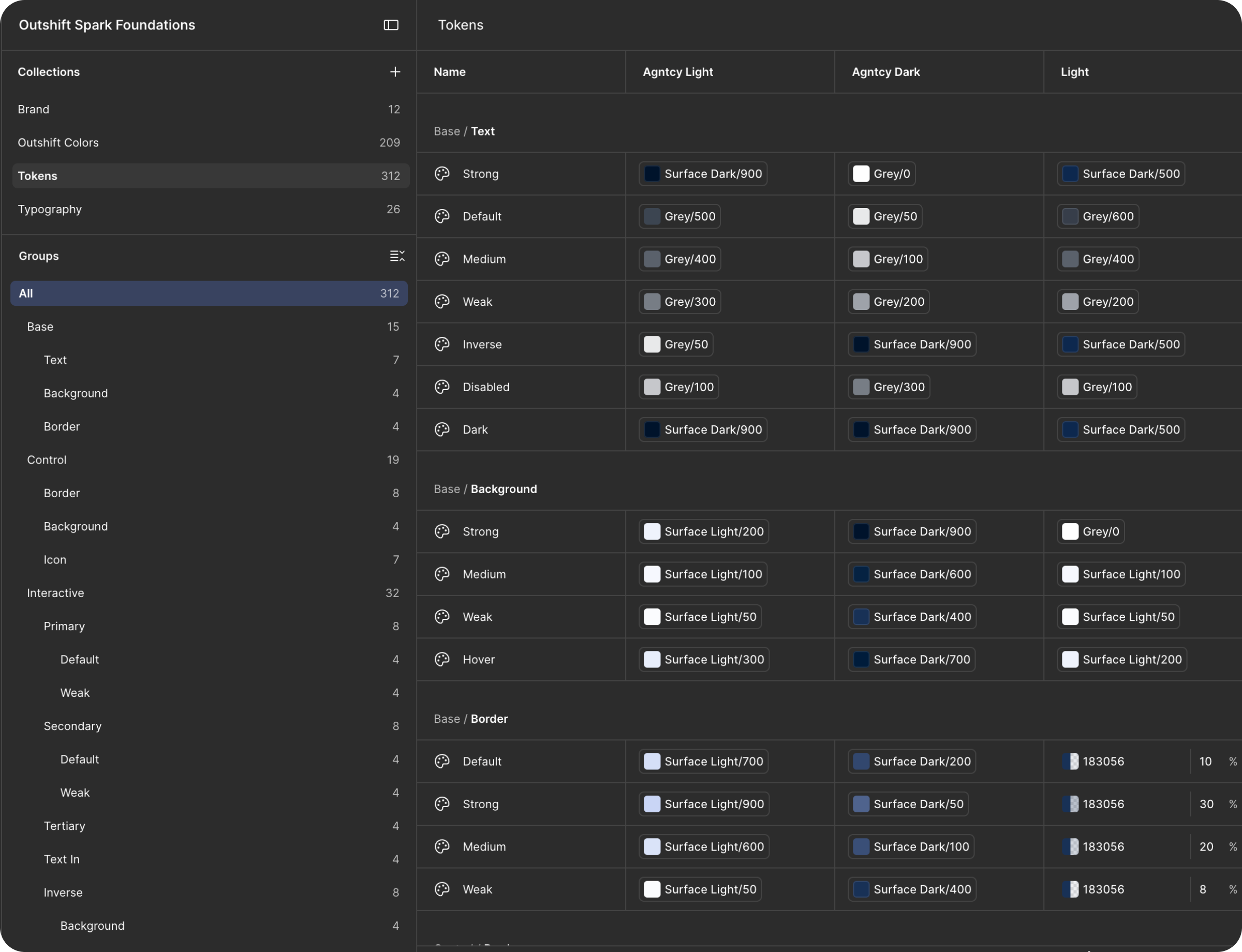Click Text Inverse Agntcy Dark Surface Dark/900 value
The image size is (1242, 952).
912,345
